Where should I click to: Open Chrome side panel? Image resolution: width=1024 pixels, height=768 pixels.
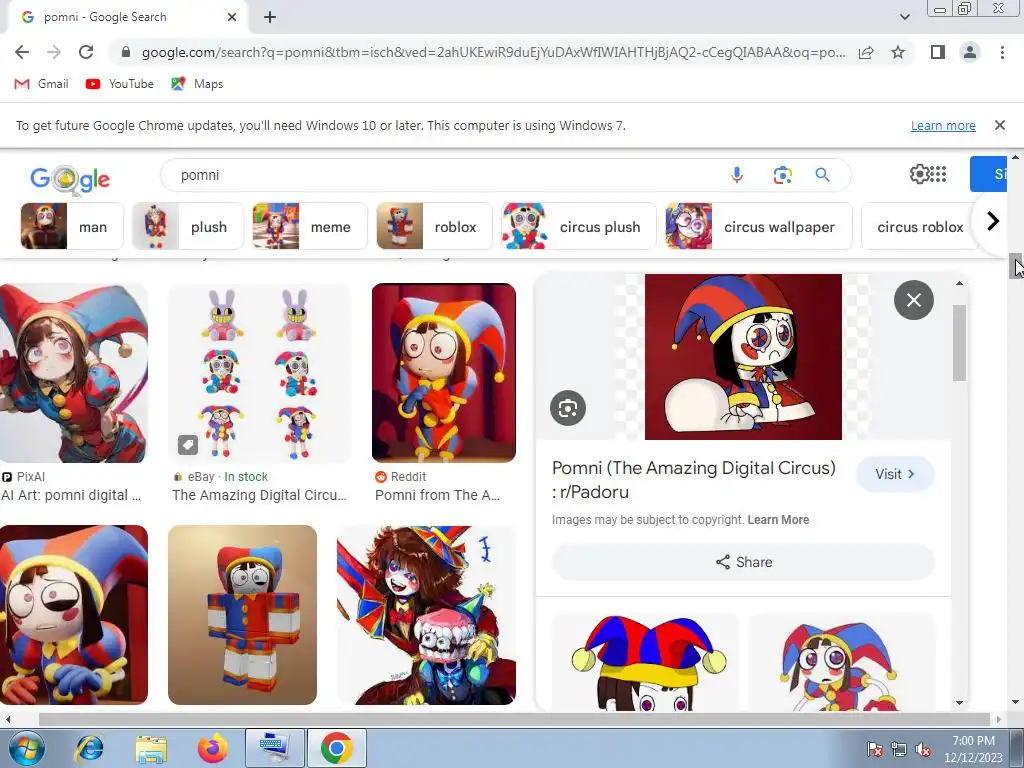pos(937,52)
